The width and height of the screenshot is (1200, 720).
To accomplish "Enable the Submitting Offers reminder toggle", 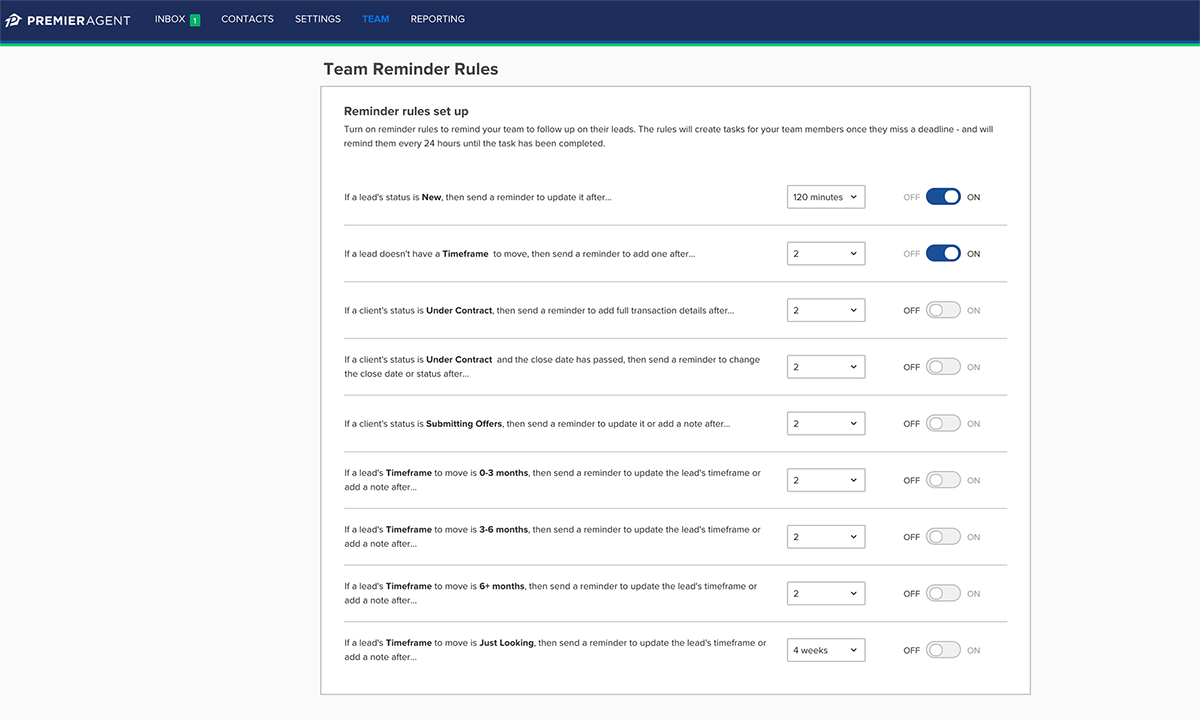I will 943,424.
